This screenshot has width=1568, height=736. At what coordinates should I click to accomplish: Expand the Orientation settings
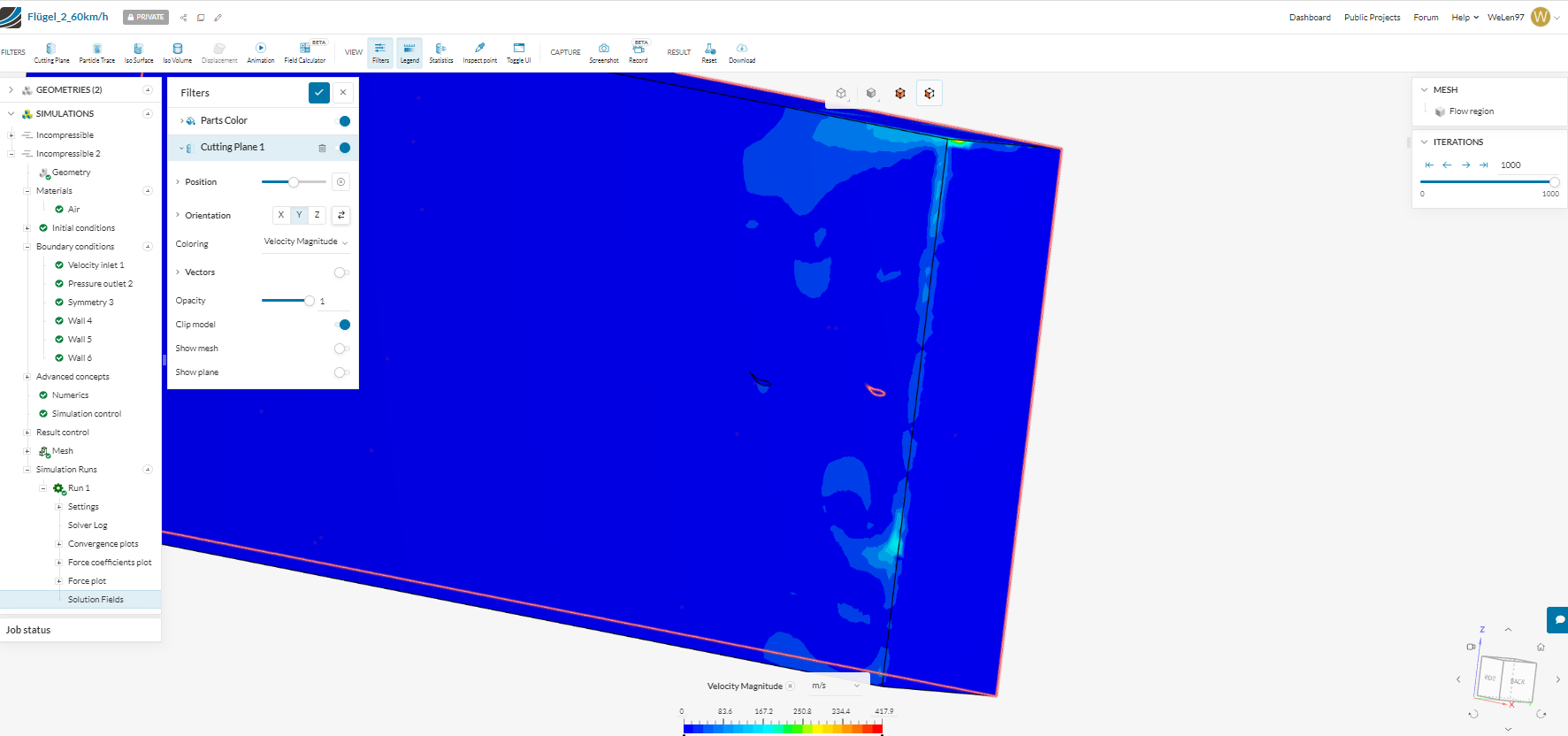(178, 215)
